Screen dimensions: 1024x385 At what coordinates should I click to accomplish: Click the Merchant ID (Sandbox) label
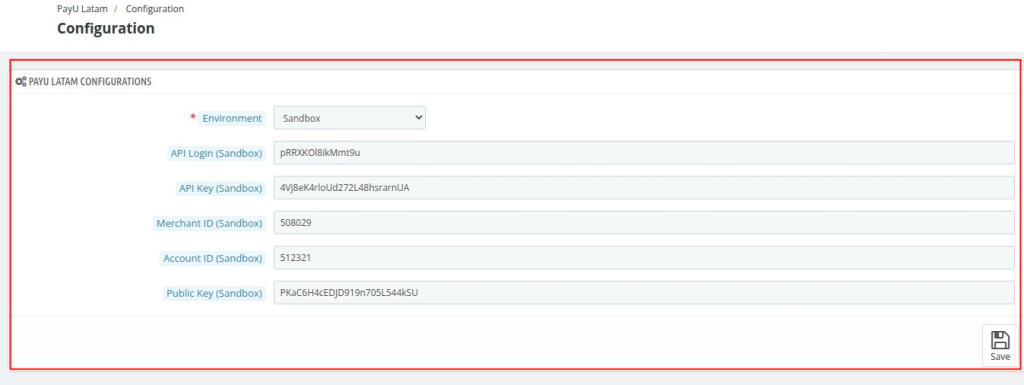pyautogui.click(x=209, y=223)
